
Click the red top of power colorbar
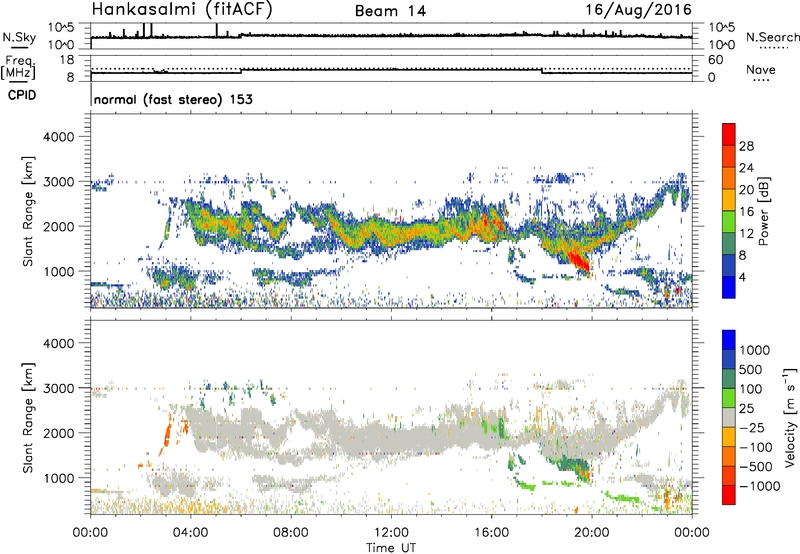coord(729,134)
